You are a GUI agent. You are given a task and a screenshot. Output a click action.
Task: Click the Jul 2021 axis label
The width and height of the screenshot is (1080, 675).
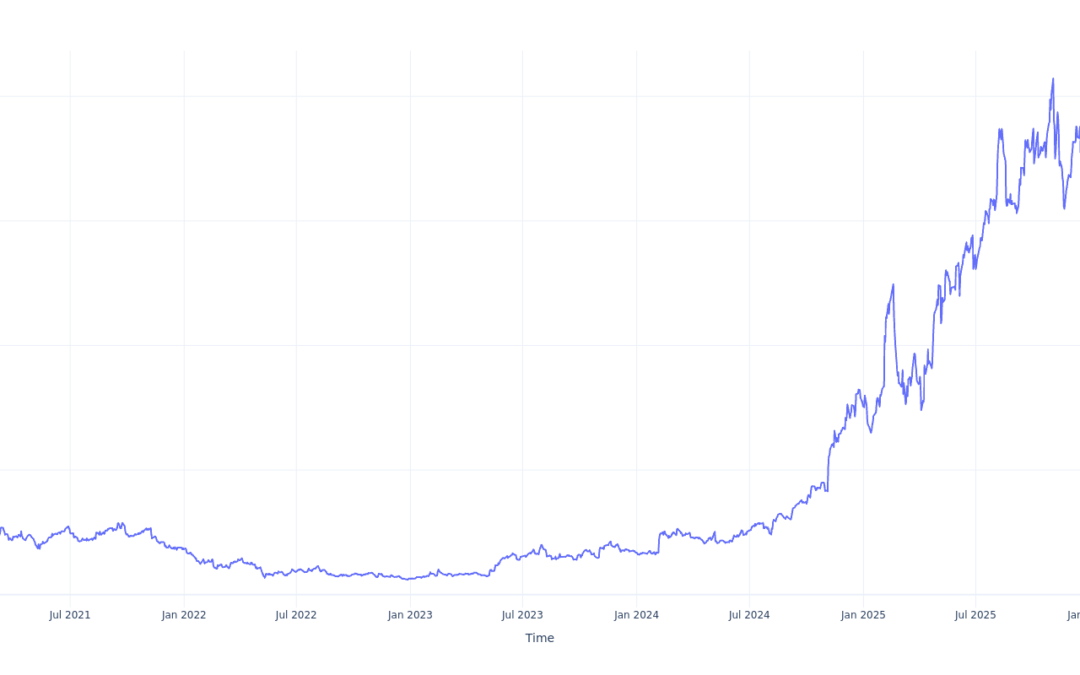click(x=69, y=615)
